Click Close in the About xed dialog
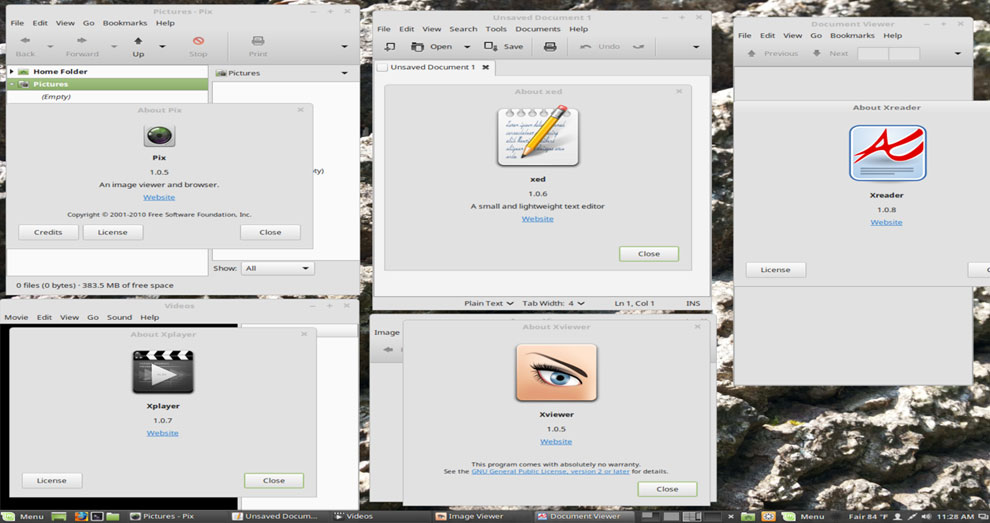The image size is (990, 523). click(x=649, y=254)
